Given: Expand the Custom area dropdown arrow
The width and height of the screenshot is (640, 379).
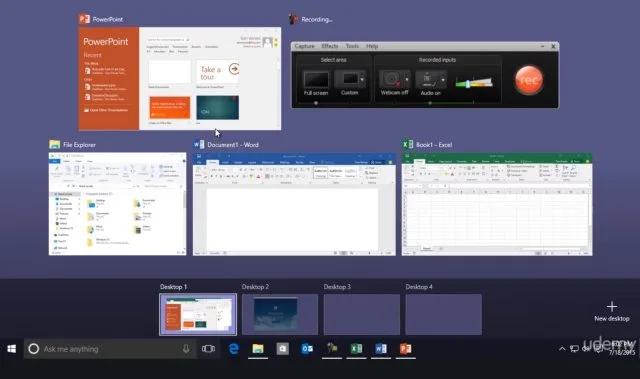Looking at the screenshot, I should tap(362, 79).
